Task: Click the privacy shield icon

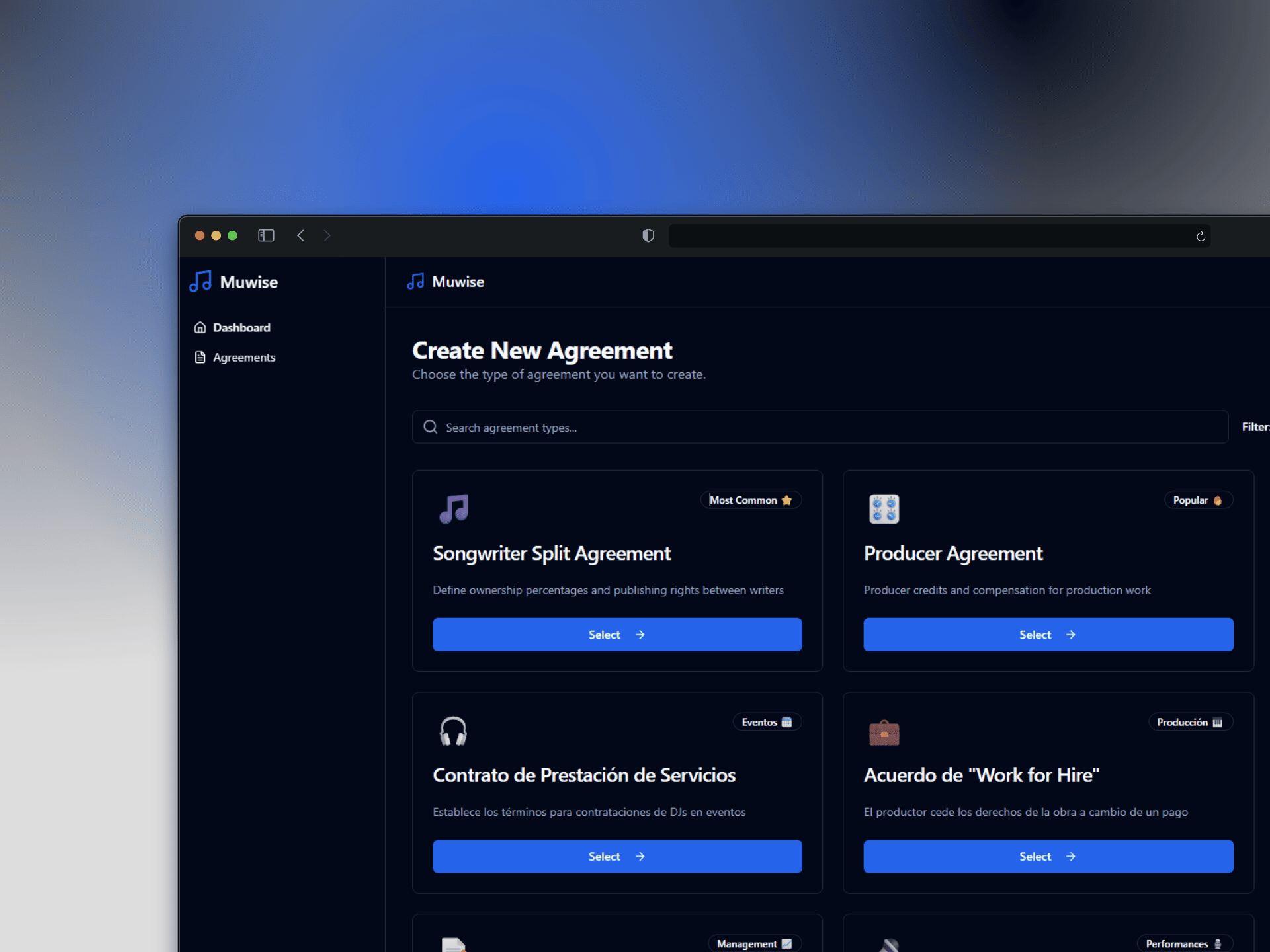Action: tap(648, 235)
